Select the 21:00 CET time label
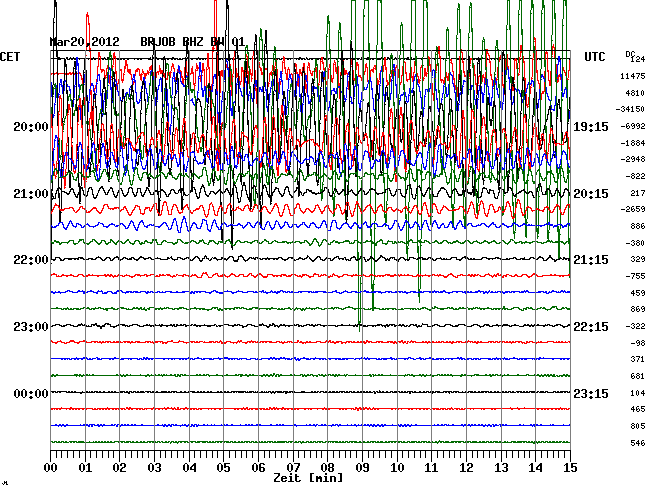650x494 pixels. 31,194
